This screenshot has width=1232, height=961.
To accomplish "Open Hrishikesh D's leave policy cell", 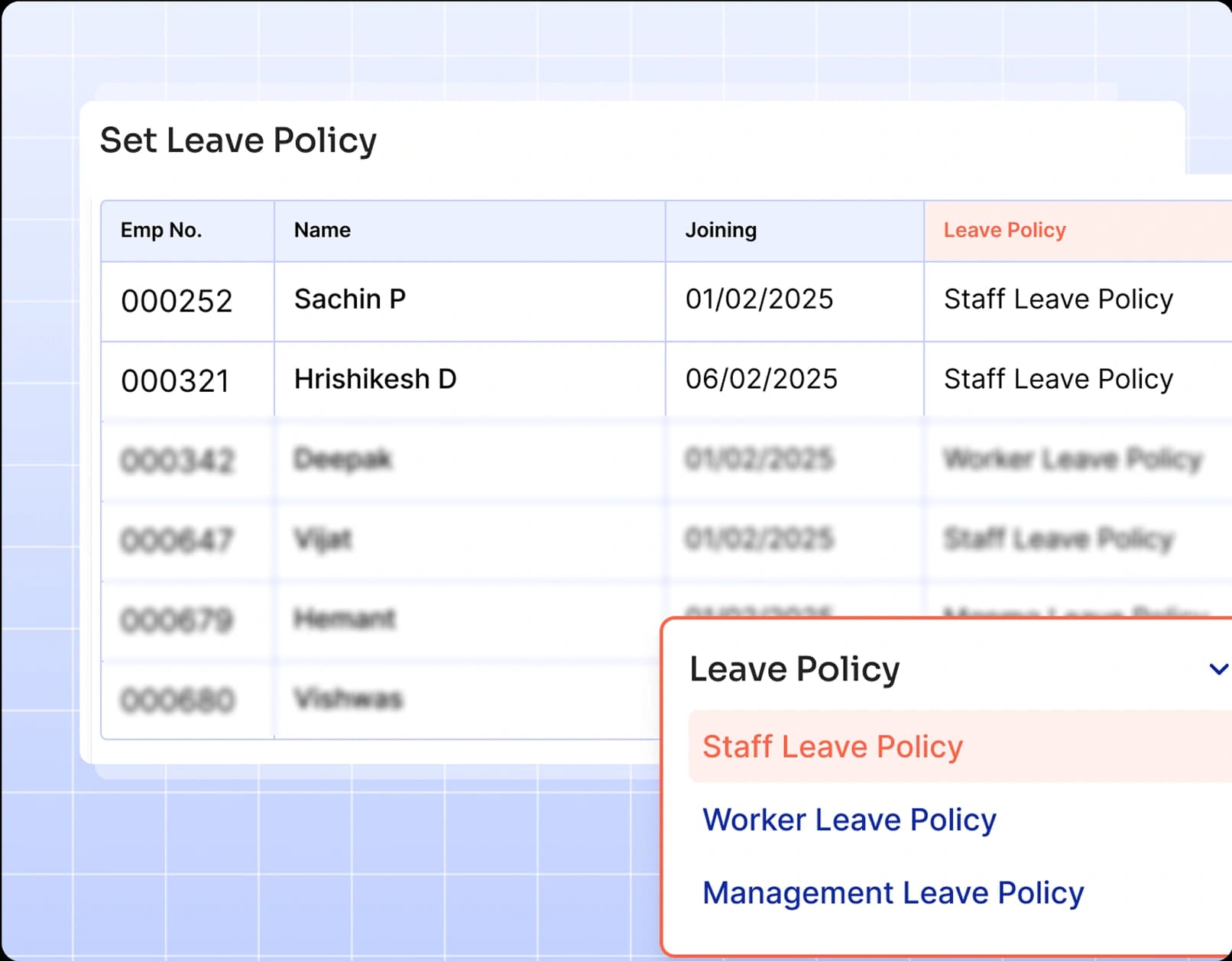I will pyautogui.click(x=1058, y=380).
